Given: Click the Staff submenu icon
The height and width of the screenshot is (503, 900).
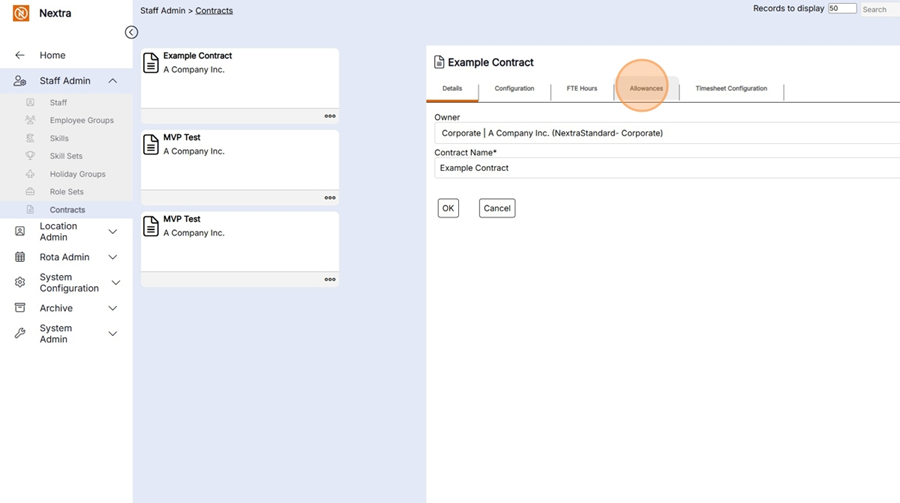Looking at the screenshot, I should click(30, 102).
